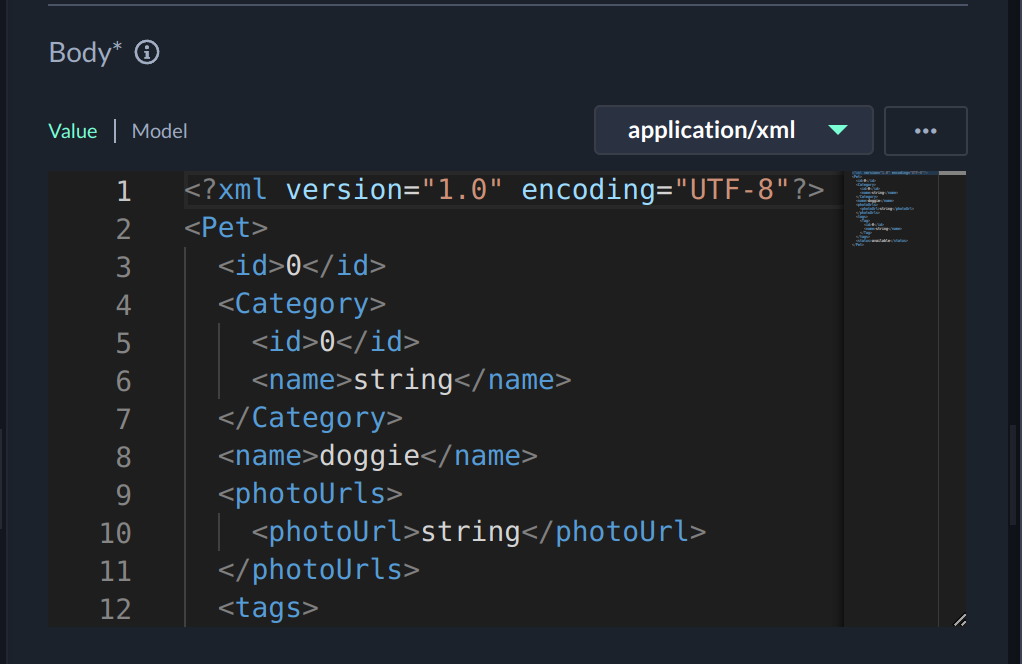The width and height of the screenshot is (1022, 664).
Task: Click the editor resize handle in corner
Action: coord(959,619)
